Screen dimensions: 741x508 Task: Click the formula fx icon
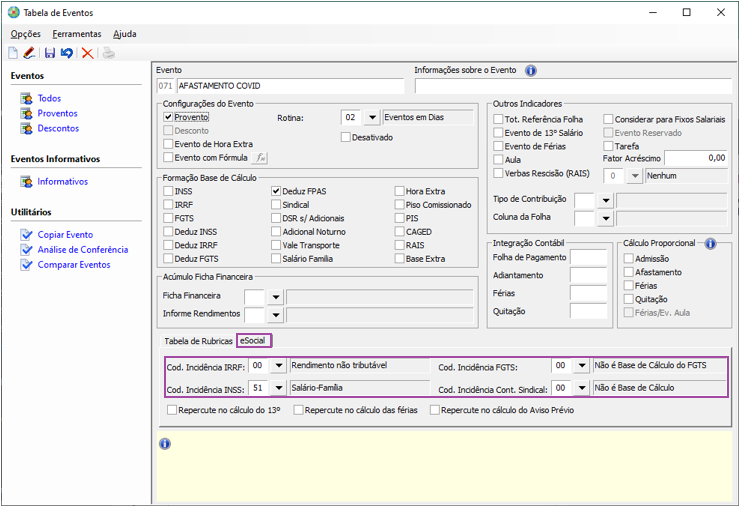point(260,158)
